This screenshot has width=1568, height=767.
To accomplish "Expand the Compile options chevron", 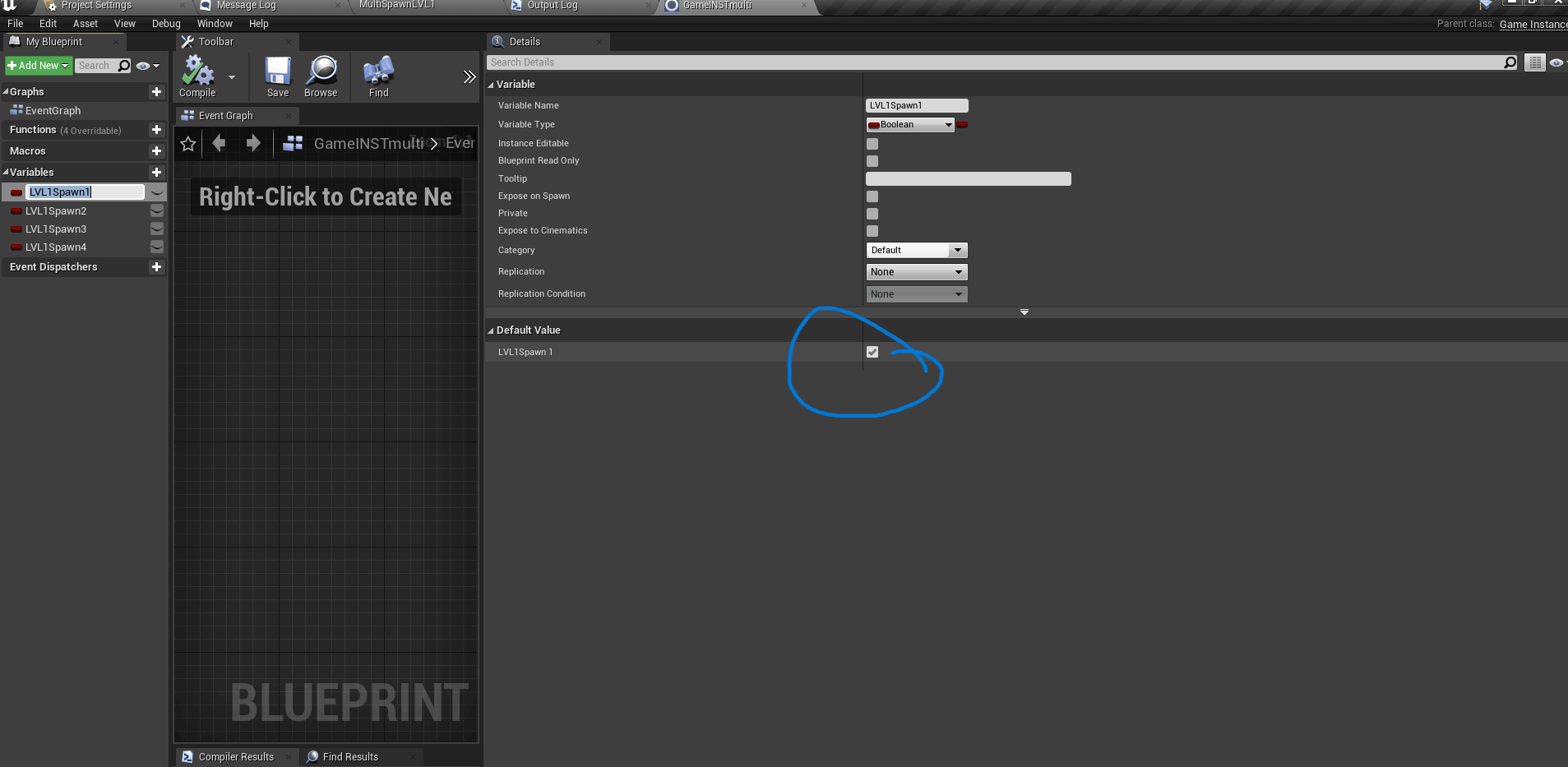I will pos(230,77).
